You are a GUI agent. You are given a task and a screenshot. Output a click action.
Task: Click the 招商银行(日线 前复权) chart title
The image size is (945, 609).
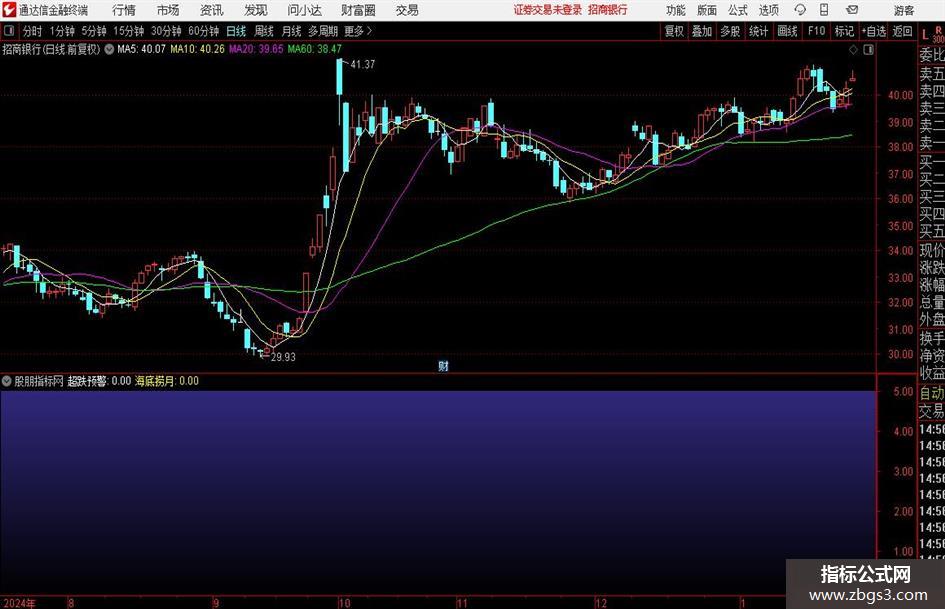point(51,49)
